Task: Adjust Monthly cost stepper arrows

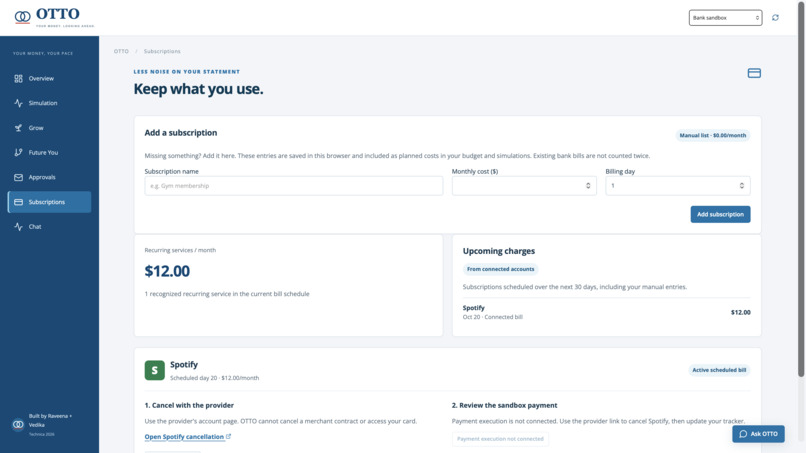Action: (x=588, y=186)
